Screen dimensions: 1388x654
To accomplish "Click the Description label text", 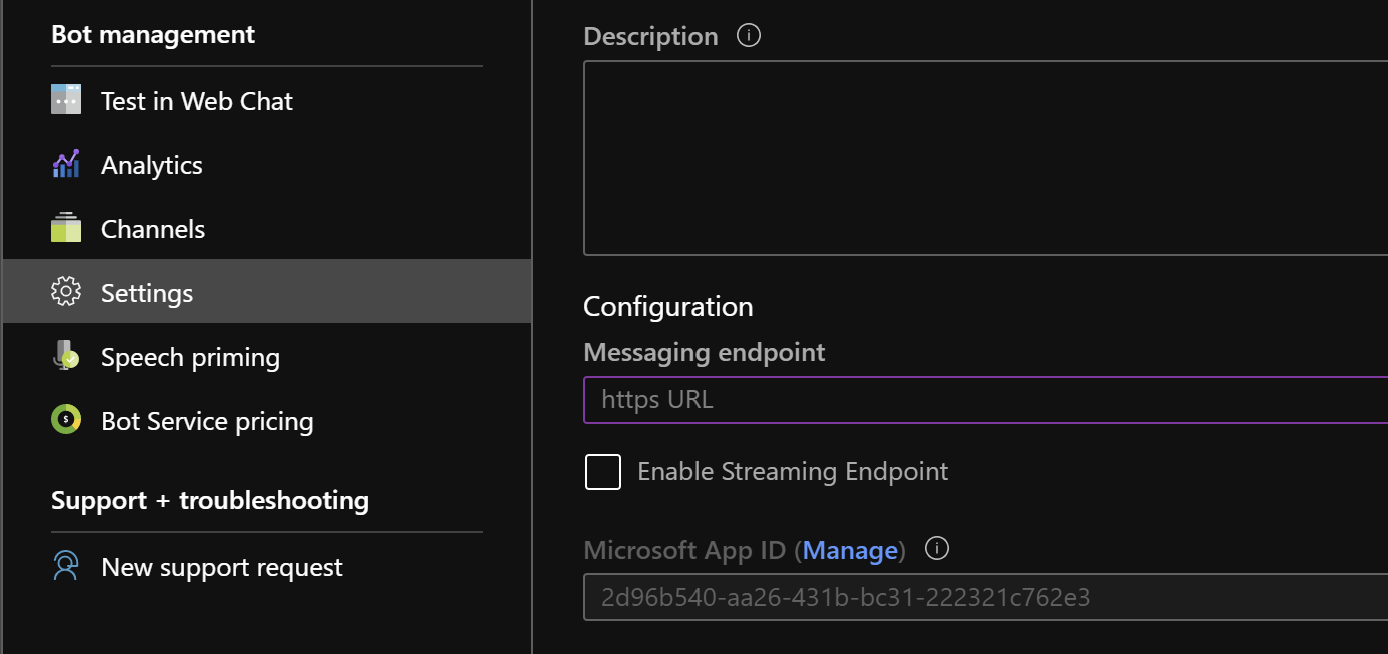I will [x=651, y=37].
